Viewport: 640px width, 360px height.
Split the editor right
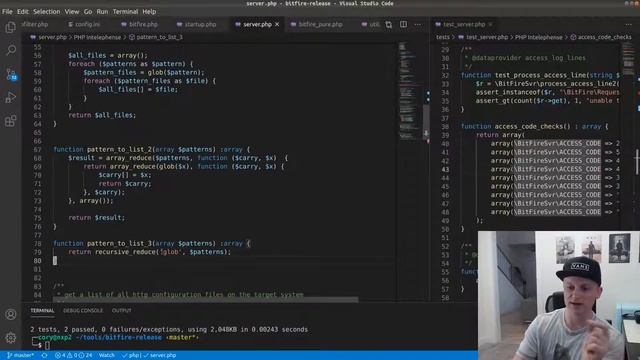click(x=403, y=24)
